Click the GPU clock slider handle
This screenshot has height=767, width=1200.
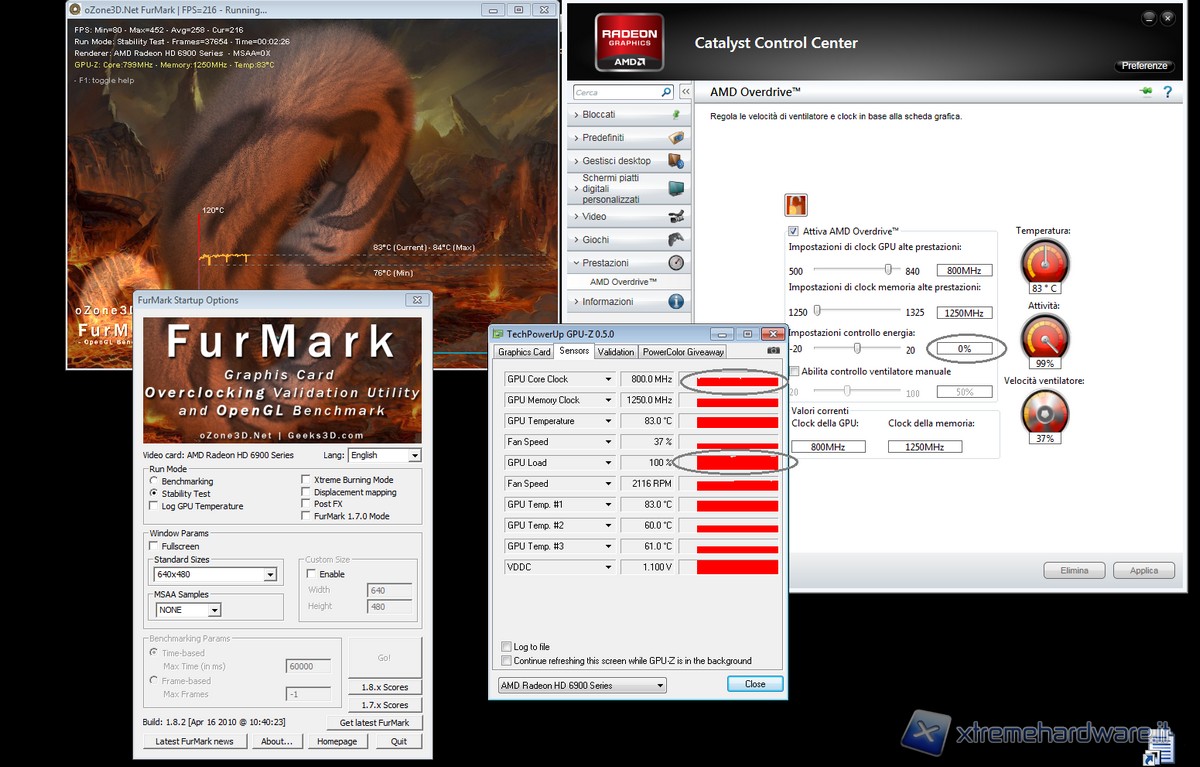(x=887, y=270)
